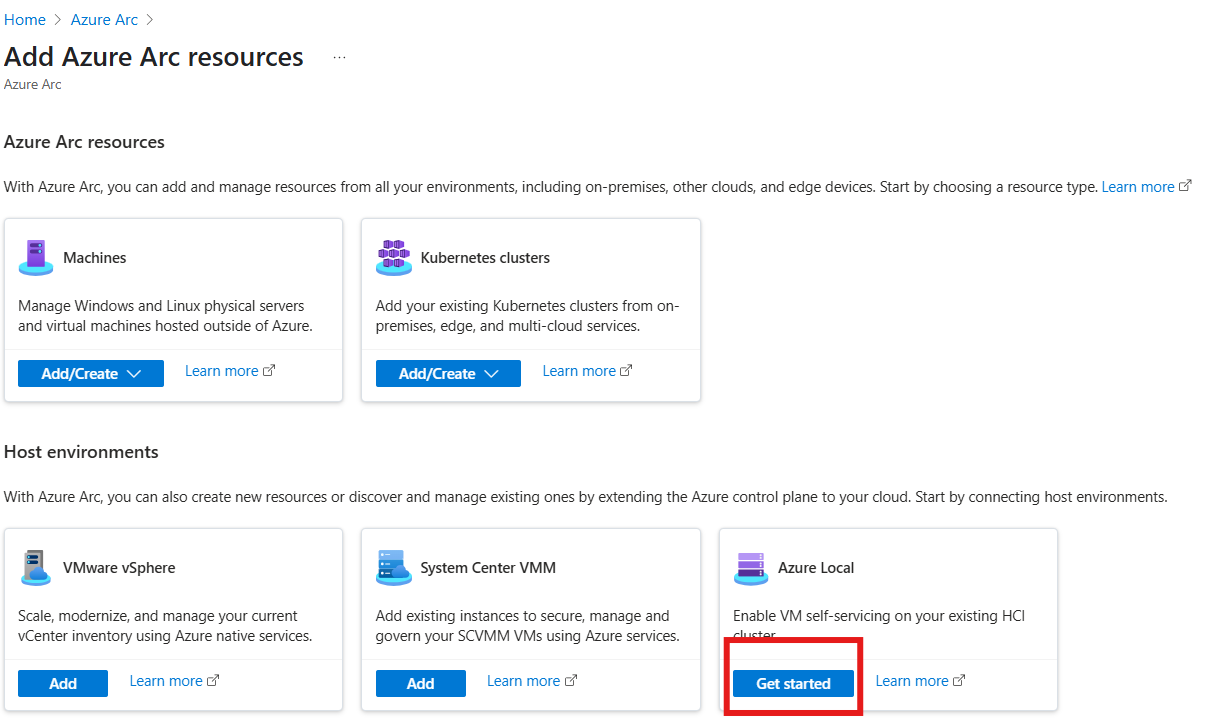Image resolution: width=1213 pixels, height=724 pixels.
Task: Click the Host environments heading
Action: click(81, 452)
